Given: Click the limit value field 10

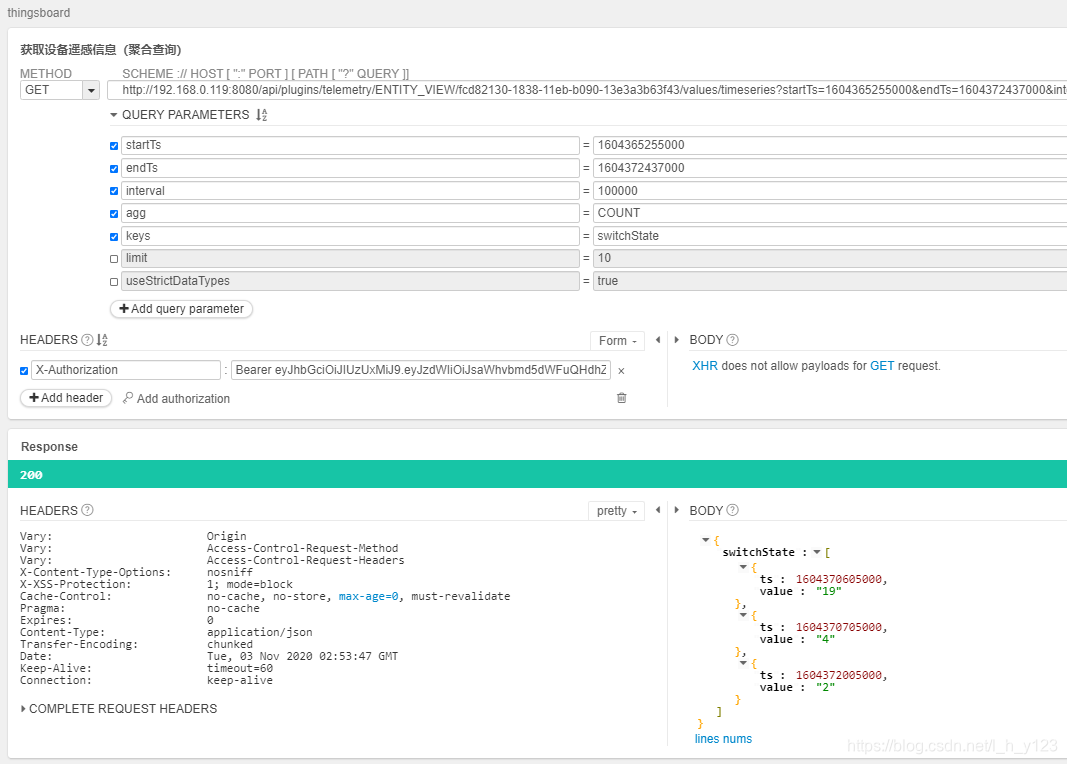Looking at the screenshot, I should [x=830, y=259].
